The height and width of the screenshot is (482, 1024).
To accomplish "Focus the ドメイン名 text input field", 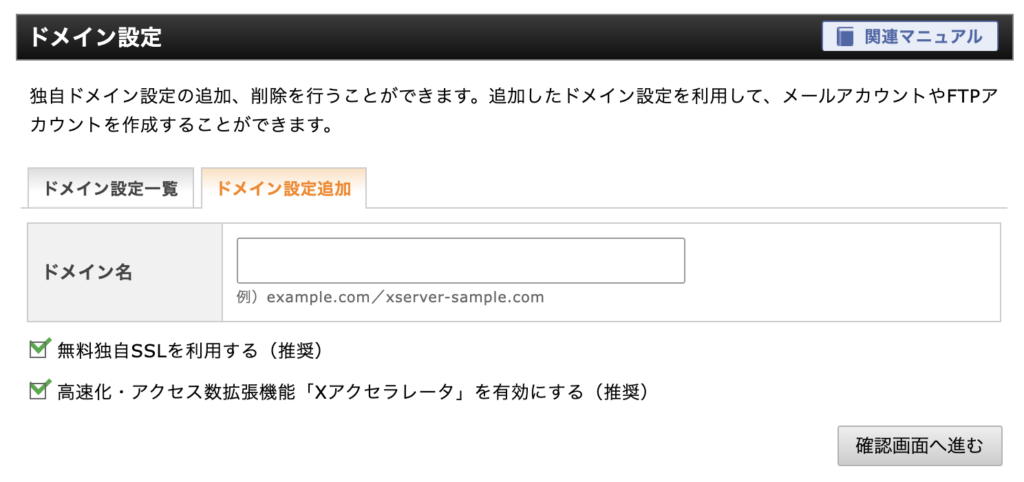I will 461,261.
